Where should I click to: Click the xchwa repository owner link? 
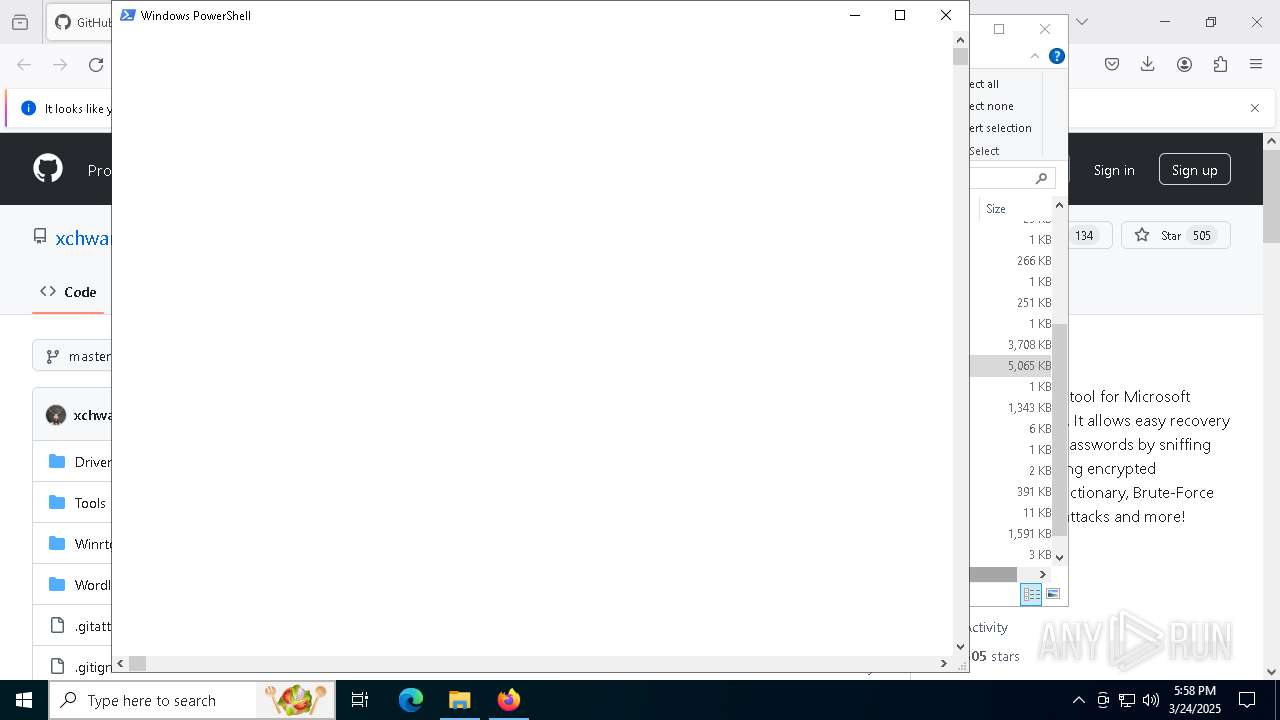pos(83,238)
